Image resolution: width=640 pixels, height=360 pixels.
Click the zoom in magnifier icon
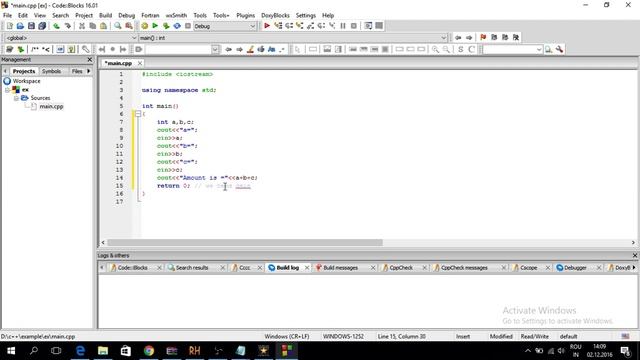[436, 49]
